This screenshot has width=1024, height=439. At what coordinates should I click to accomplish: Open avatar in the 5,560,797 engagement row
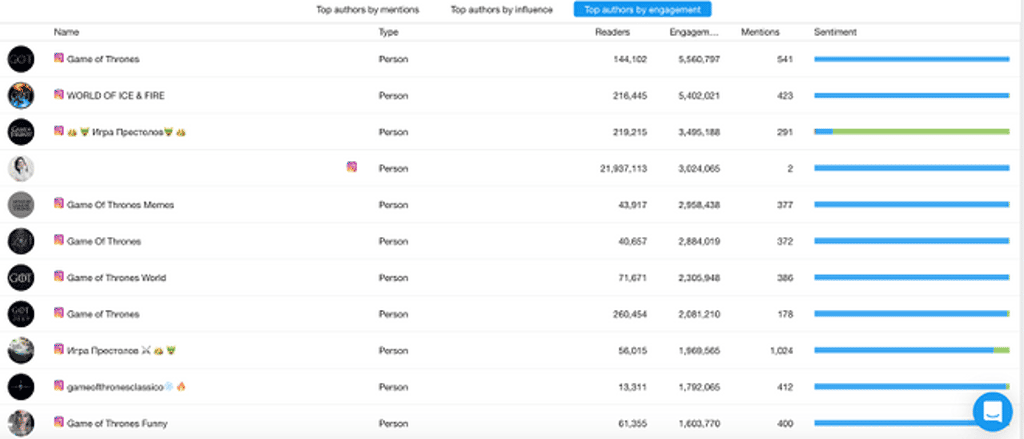click(21, 59)
